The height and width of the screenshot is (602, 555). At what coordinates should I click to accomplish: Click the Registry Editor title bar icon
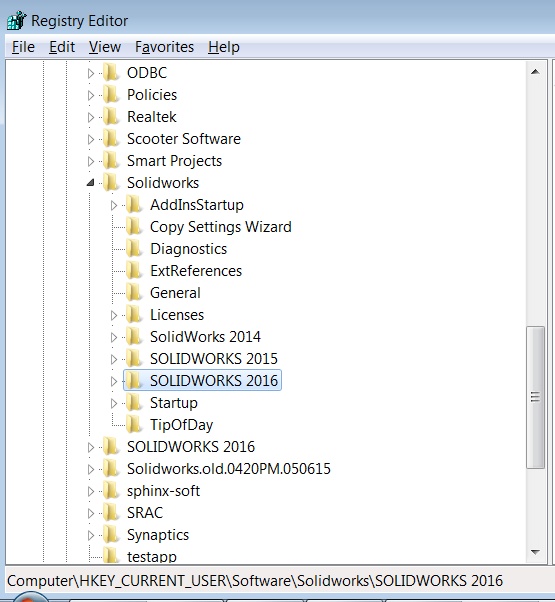coord(16,20)
